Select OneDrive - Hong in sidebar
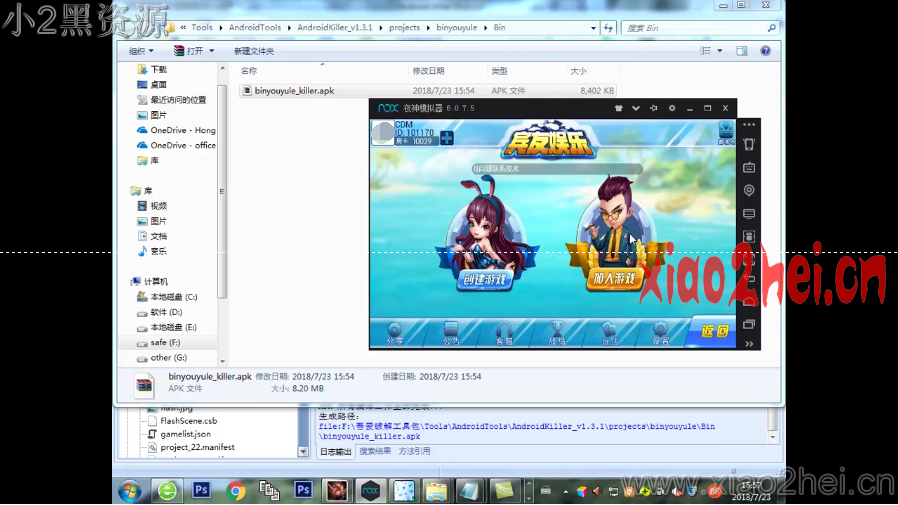This screenshot has height=505, width=898. tap(183, 130)
